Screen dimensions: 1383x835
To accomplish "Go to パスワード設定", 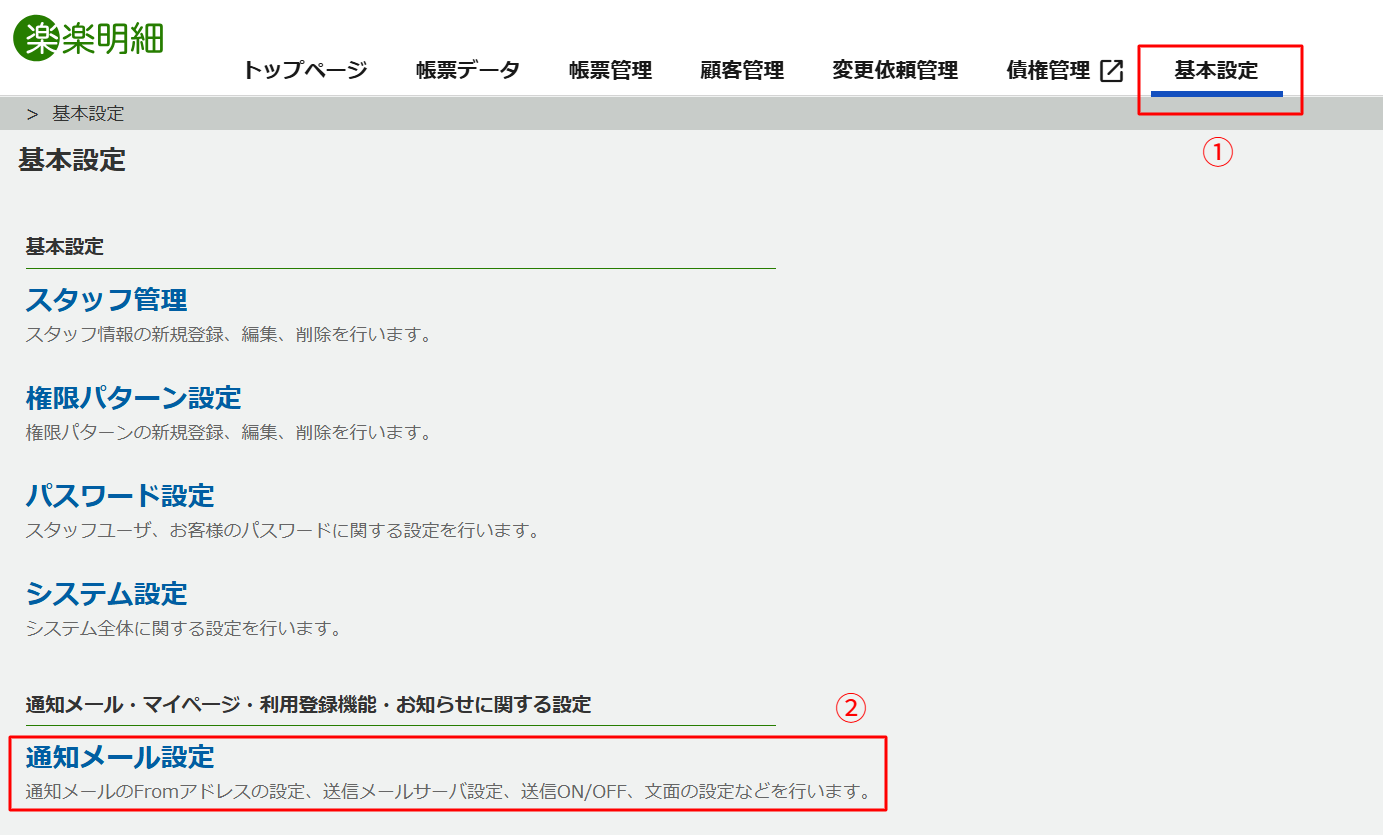I will point(120,495).
